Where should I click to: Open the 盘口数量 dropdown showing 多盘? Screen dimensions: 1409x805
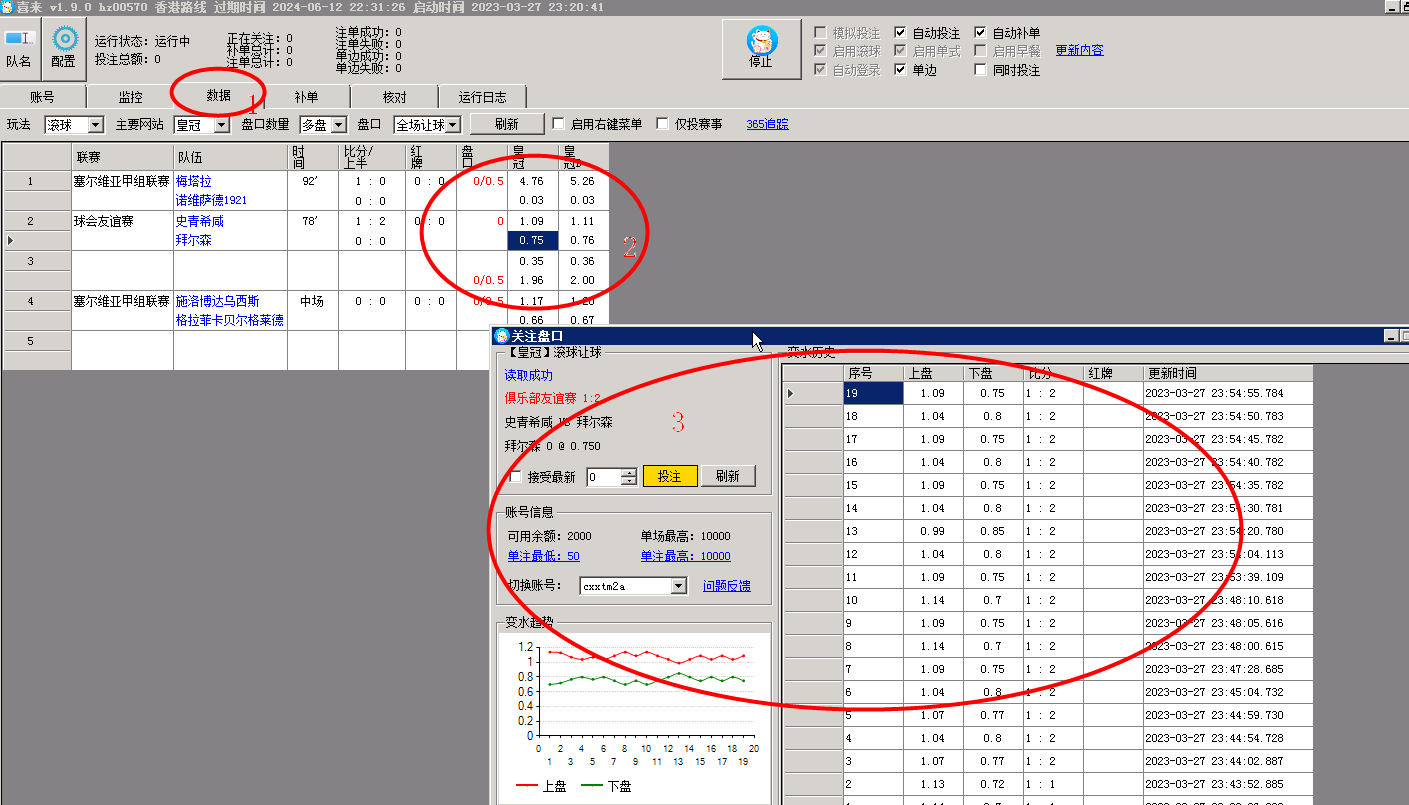(x=338, y=125)
